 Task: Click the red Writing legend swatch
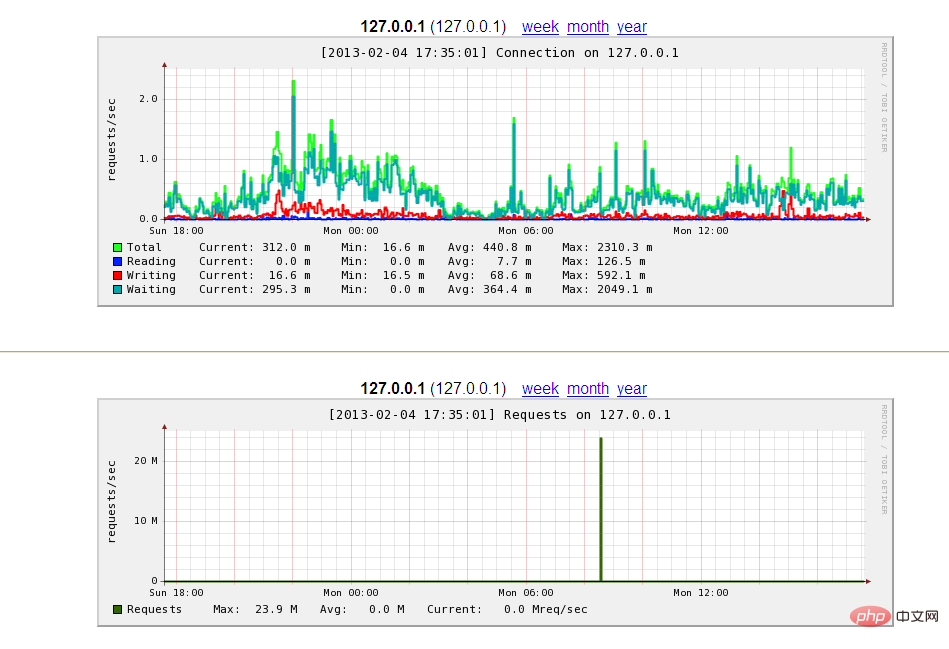point(117,275)
